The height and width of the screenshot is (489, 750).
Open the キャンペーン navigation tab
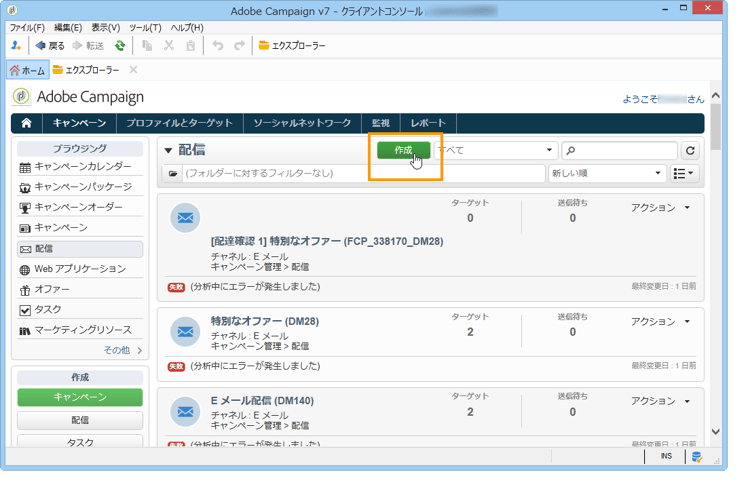(x=79, y=123)
